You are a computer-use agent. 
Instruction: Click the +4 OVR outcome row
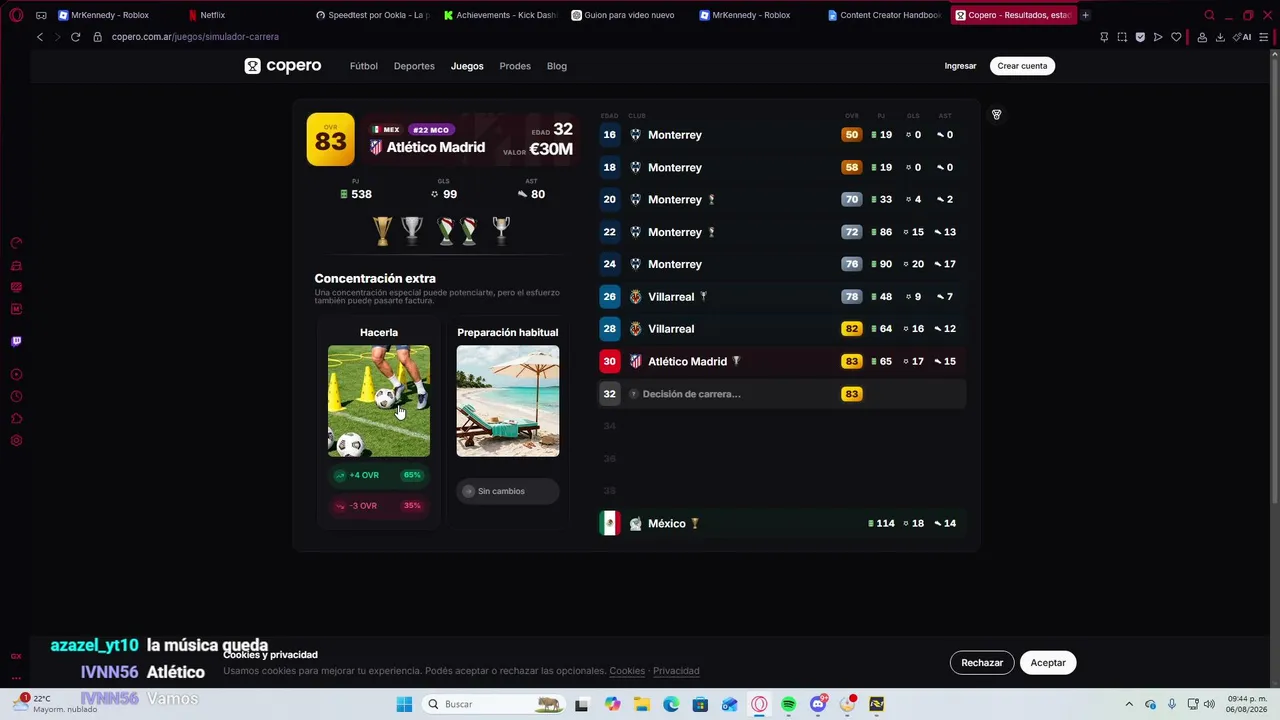(x=379, y=475)
